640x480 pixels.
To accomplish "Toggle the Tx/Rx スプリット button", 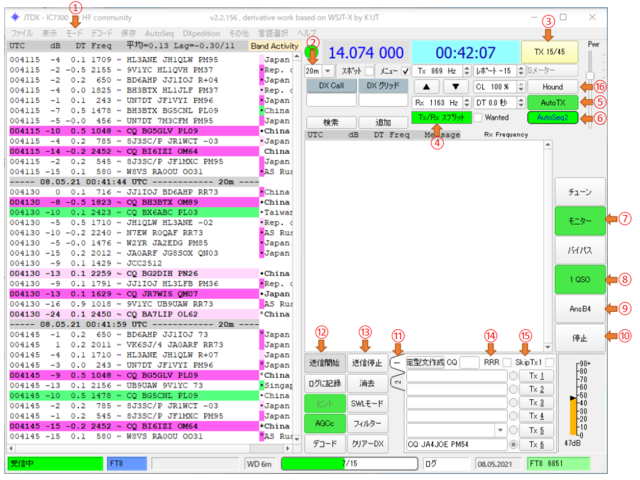I will 441,118.
